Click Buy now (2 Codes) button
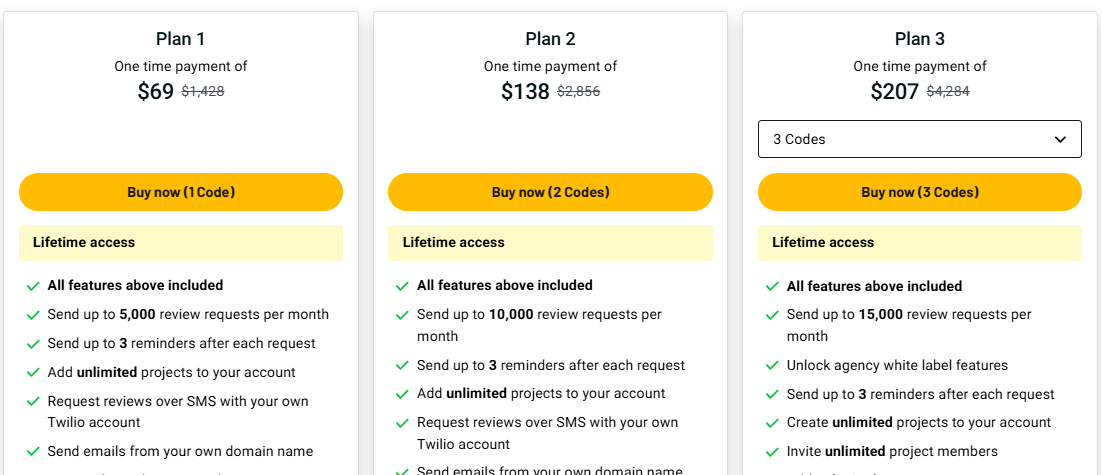 tap(550, 192)
